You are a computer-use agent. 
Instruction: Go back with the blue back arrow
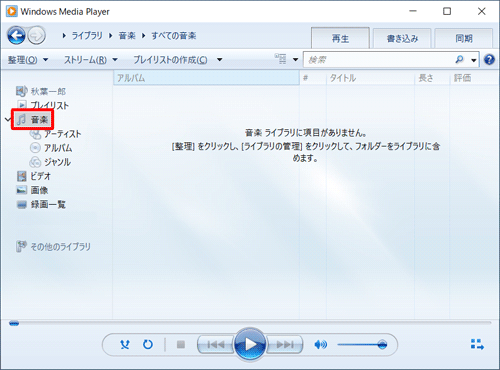(16, 35)
